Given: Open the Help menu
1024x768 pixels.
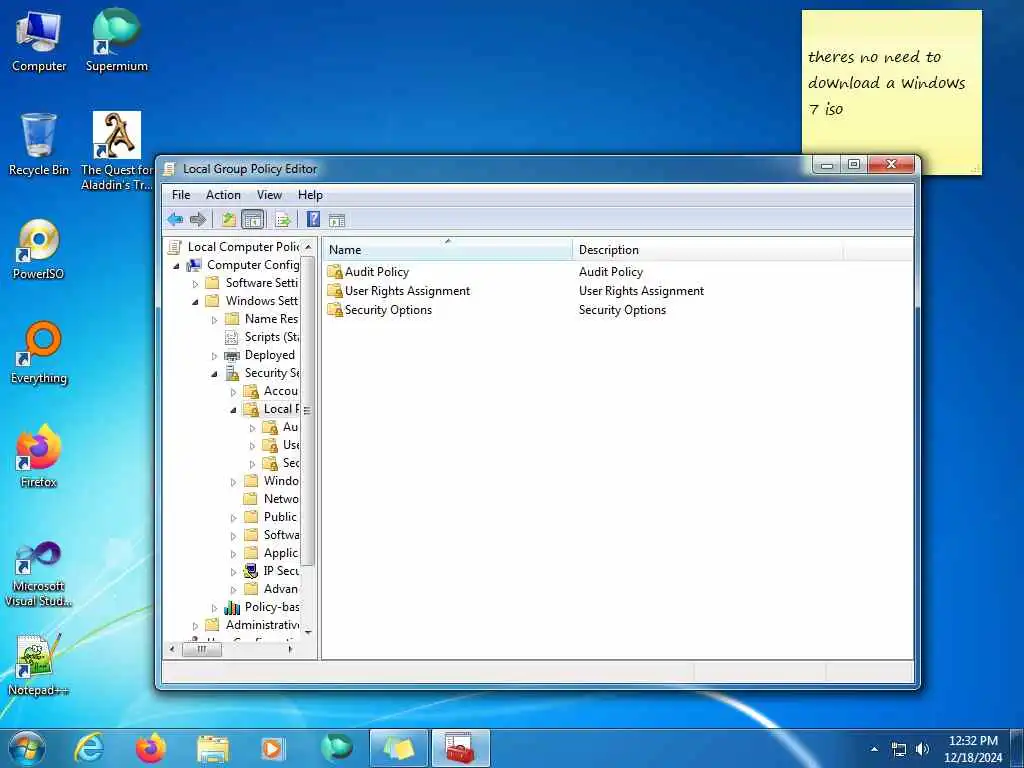Looking at the screenshot, I should 310,195.
